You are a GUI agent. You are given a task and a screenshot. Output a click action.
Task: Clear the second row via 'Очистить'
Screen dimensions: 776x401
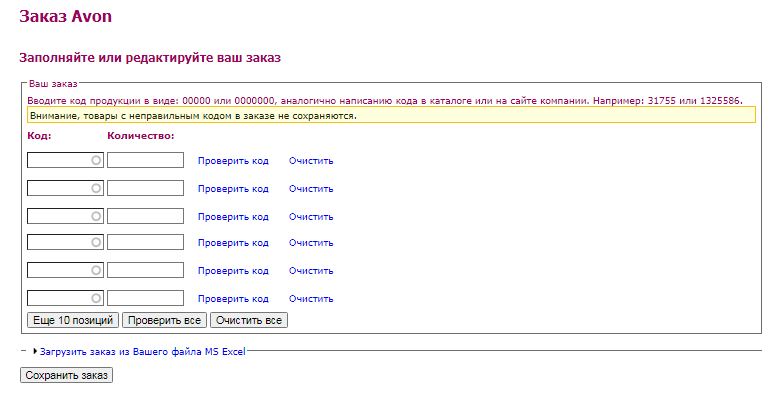coord(311,189)
